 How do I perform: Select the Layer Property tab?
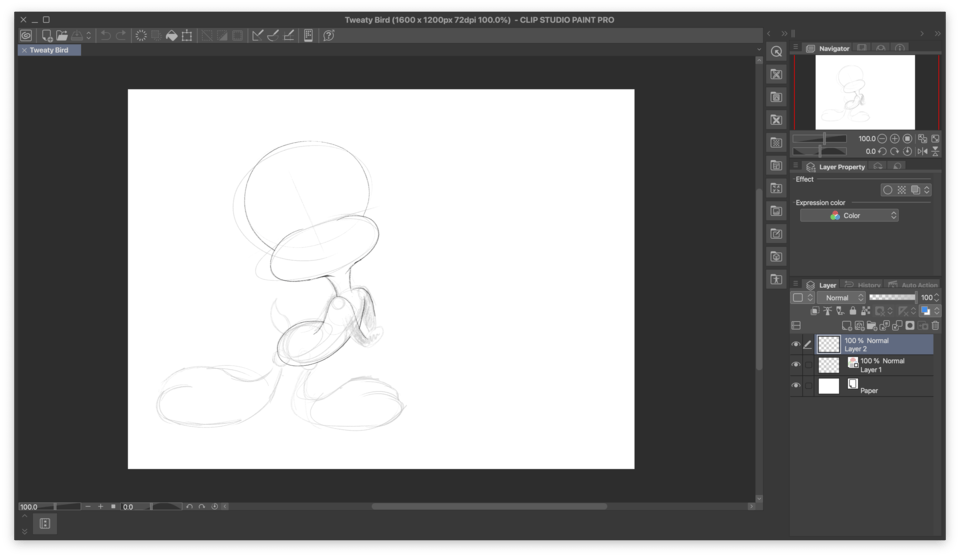(x=836, y=166)
